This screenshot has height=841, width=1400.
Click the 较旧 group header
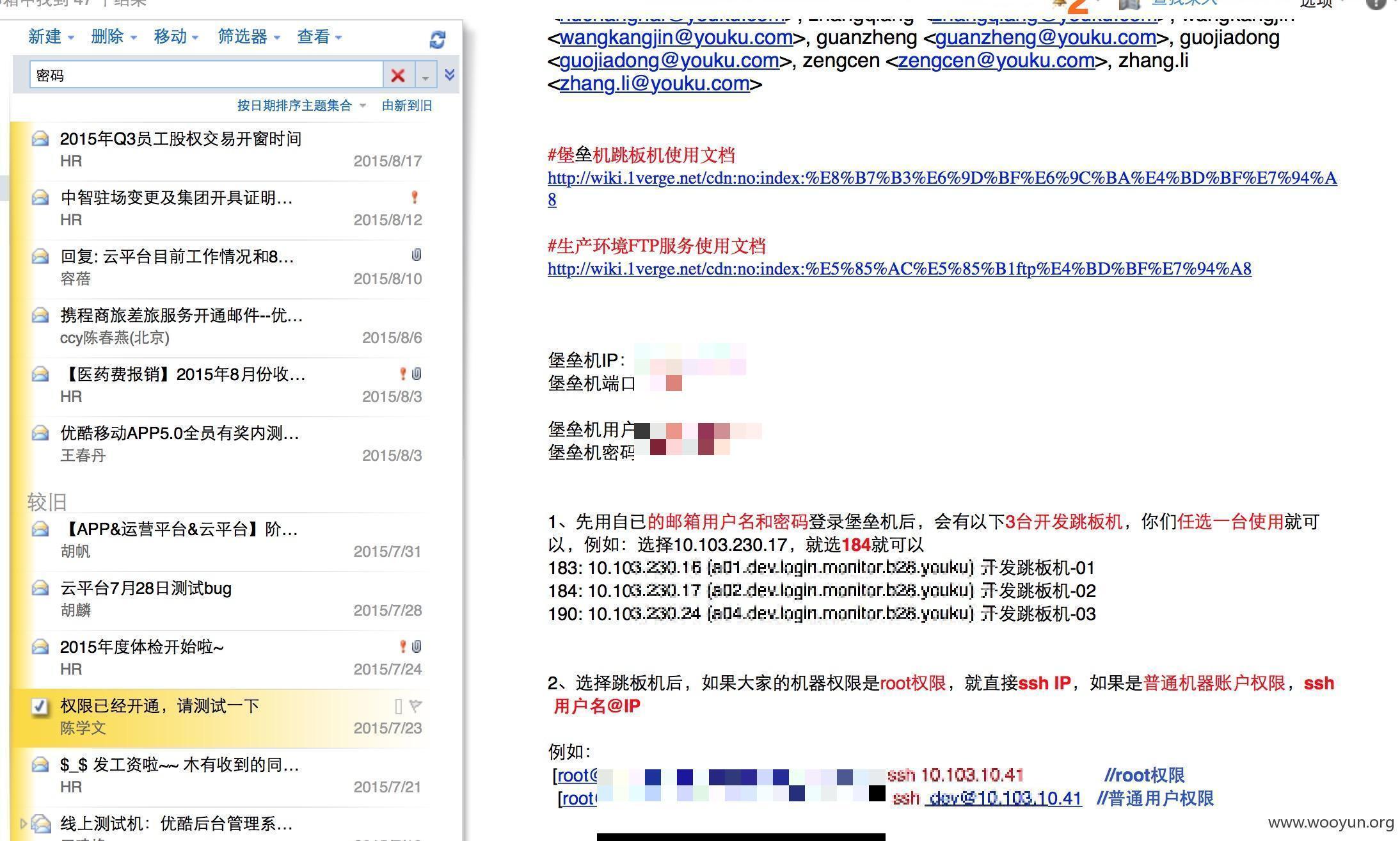(47, 502)
